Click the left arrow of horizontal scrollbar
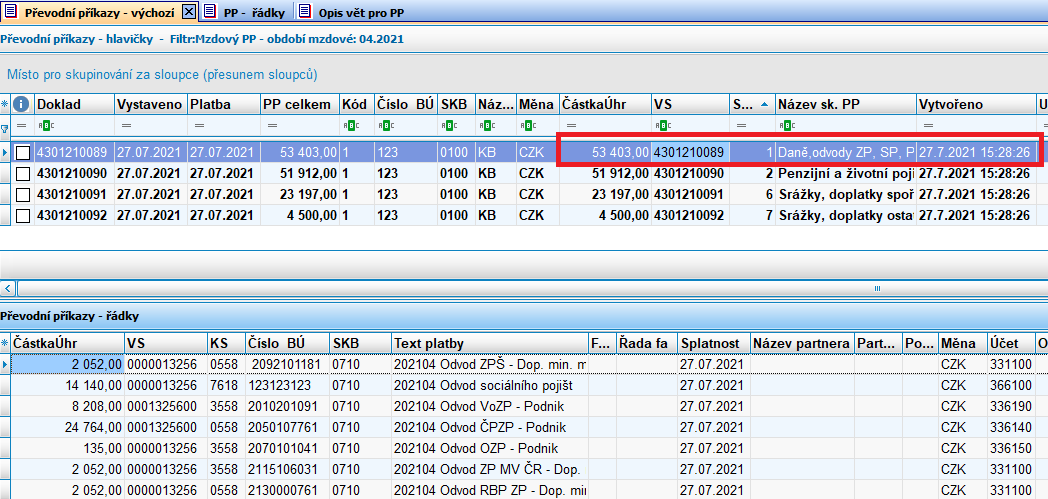The height and width of the screenshot is (499, 1048). [x=8, y=289]
